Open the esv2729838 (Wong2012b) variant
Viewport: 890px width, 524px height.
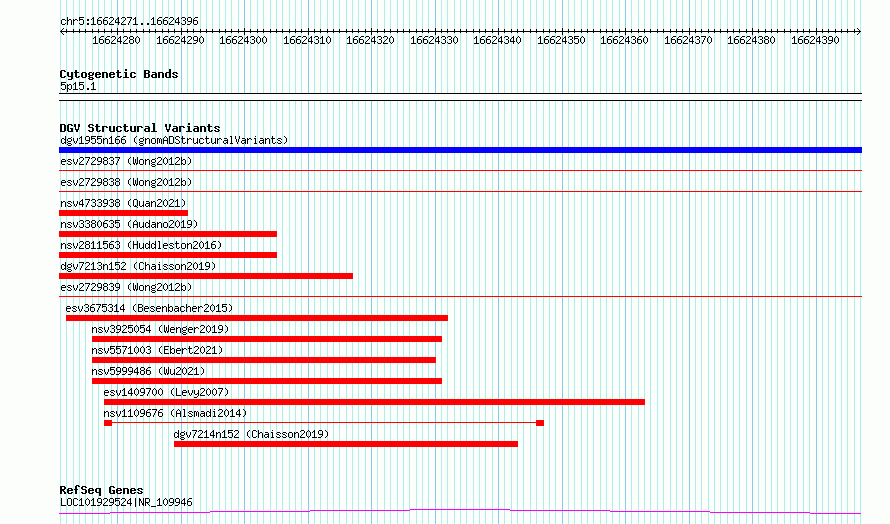tap(126, 182)
